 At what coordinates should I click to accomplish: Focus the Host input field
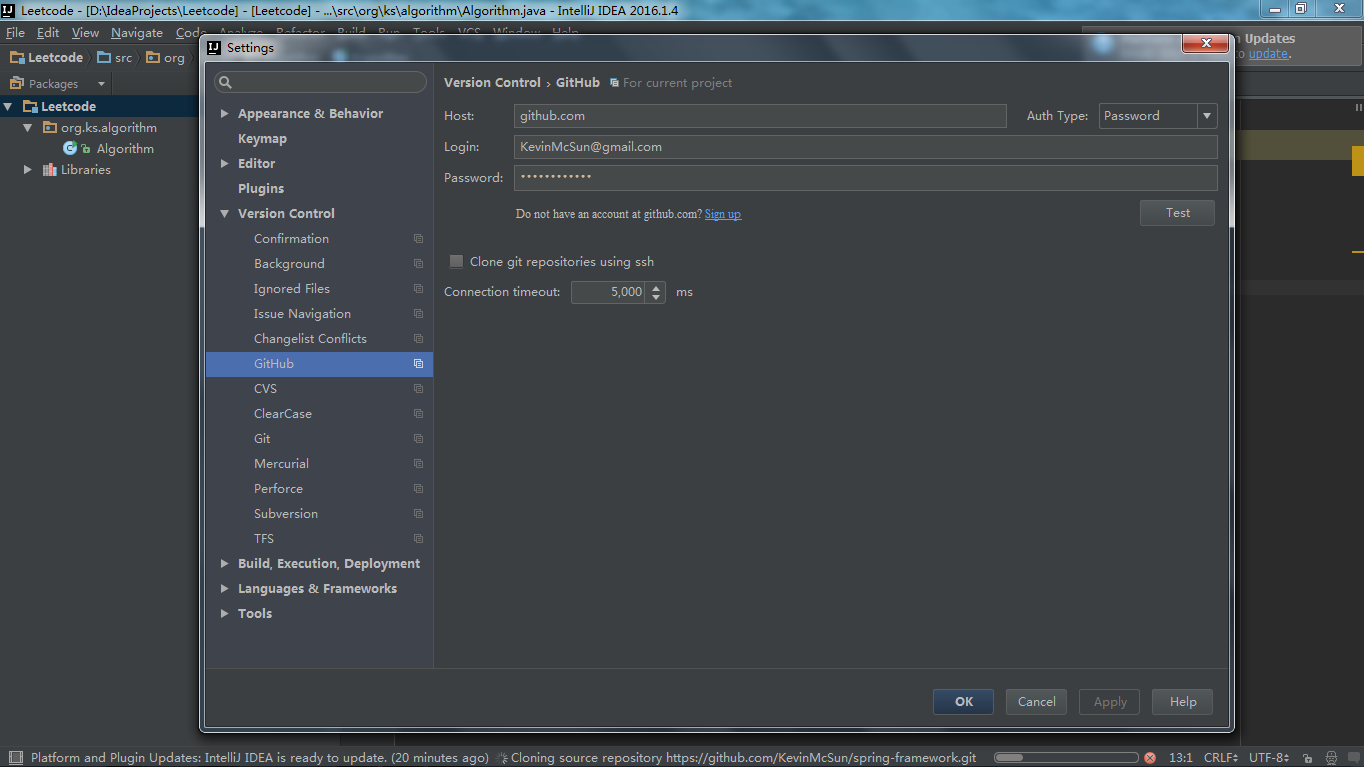click(x=760, y=116)
